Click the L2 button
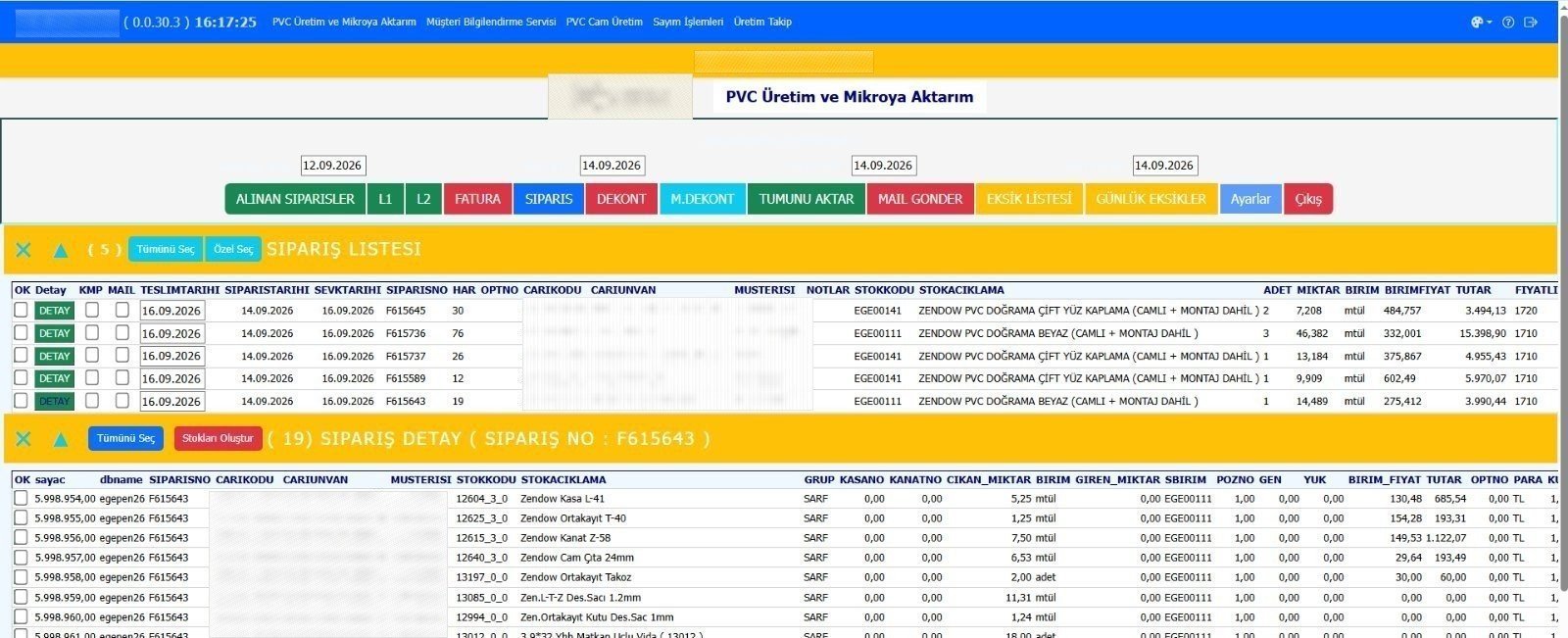This screenshot has height=638, width=1568. (x=423, y=199)
